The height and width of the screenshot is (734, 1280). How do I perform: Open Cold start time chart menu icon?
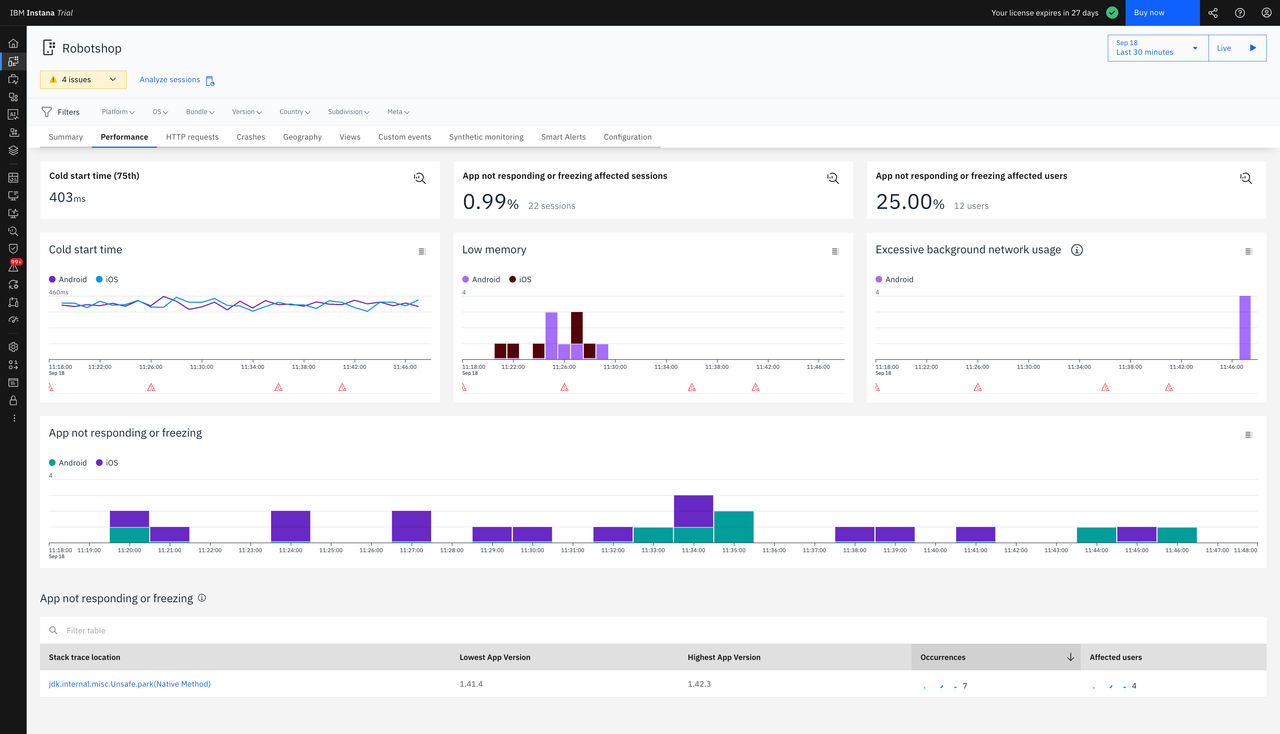(422, 252)
